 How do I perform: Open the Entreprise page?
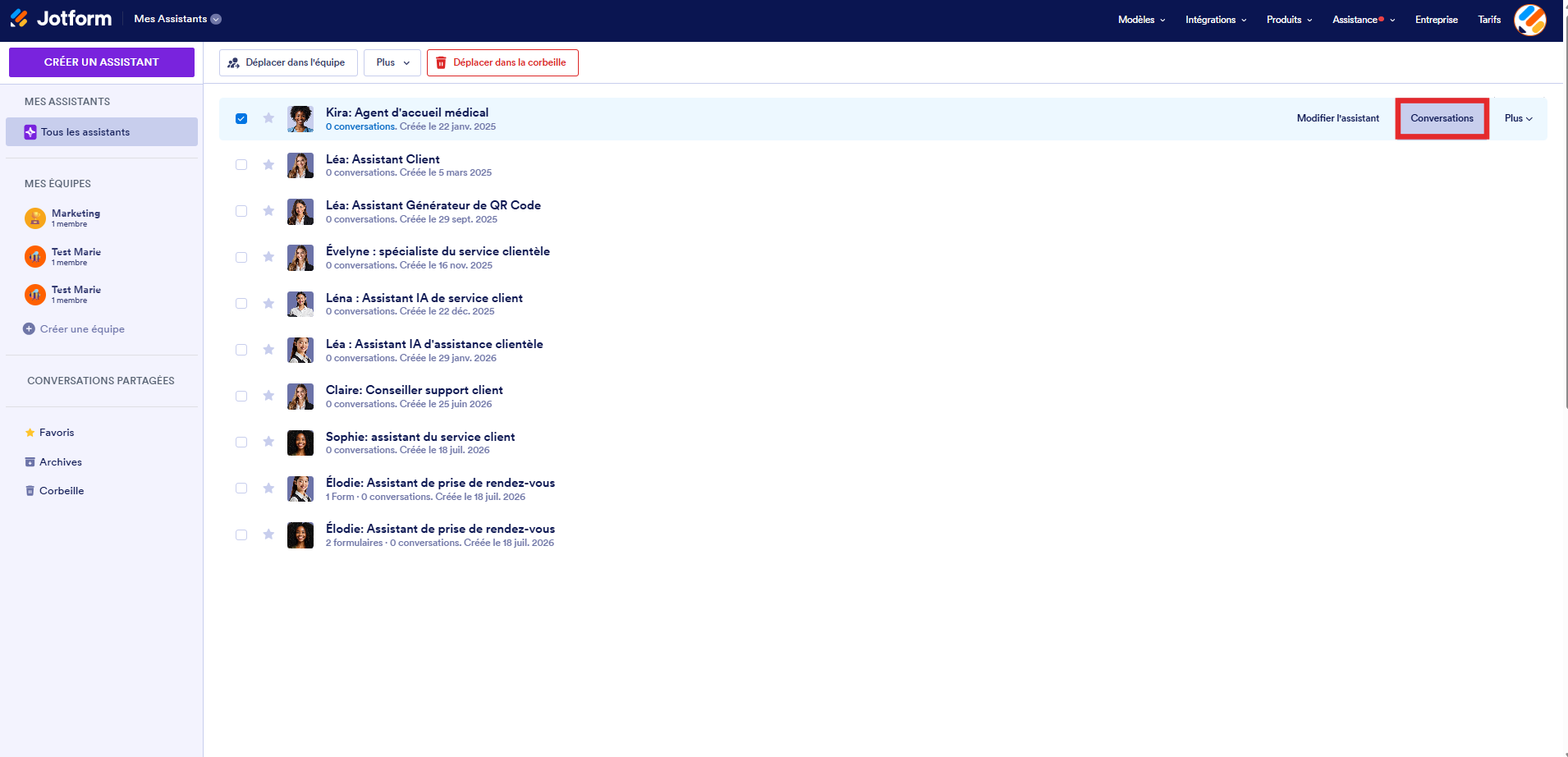pos(1437,20)
